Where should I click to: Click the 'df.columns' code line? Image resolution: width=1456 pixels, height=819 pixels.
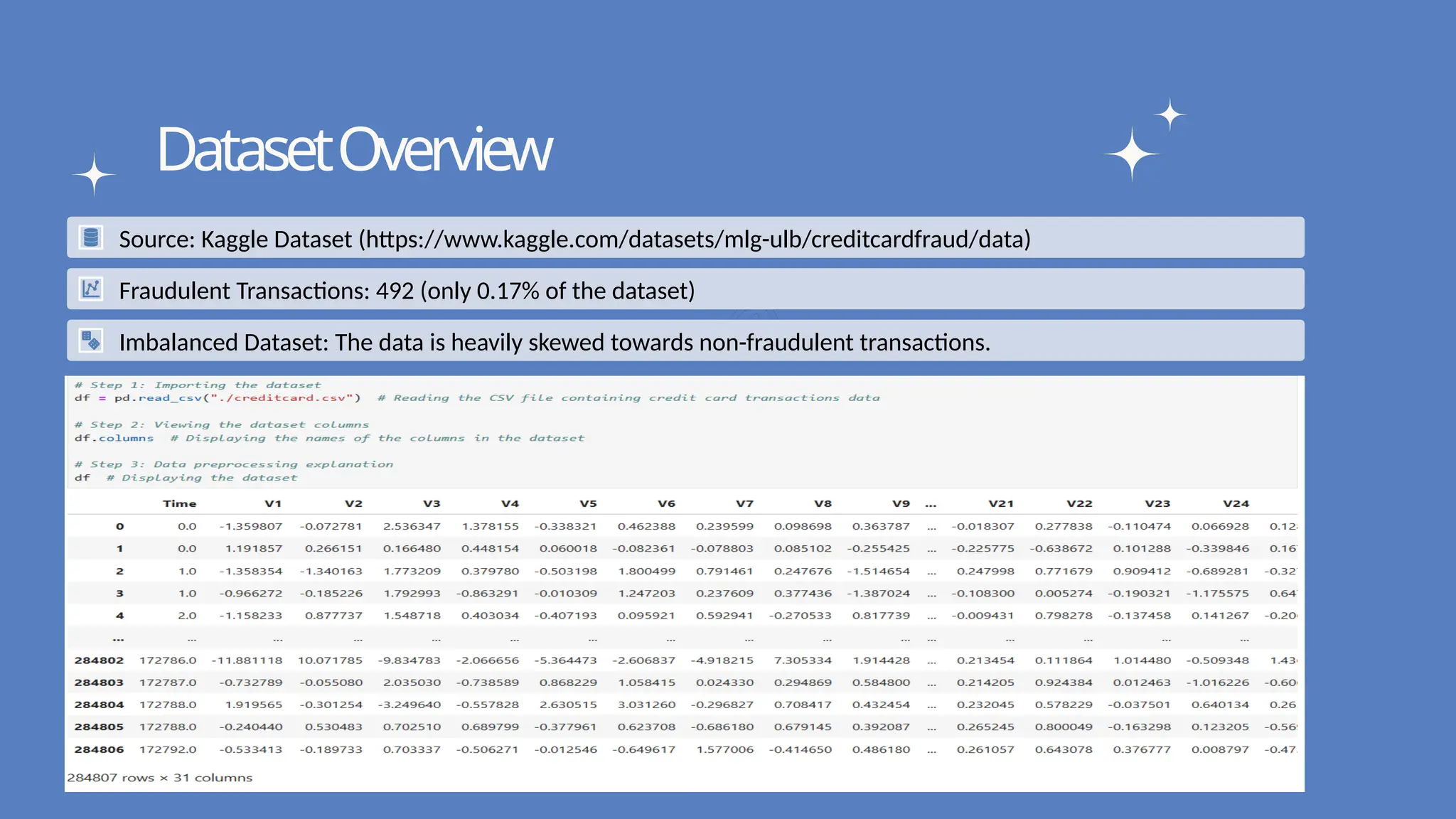[114, 438]
